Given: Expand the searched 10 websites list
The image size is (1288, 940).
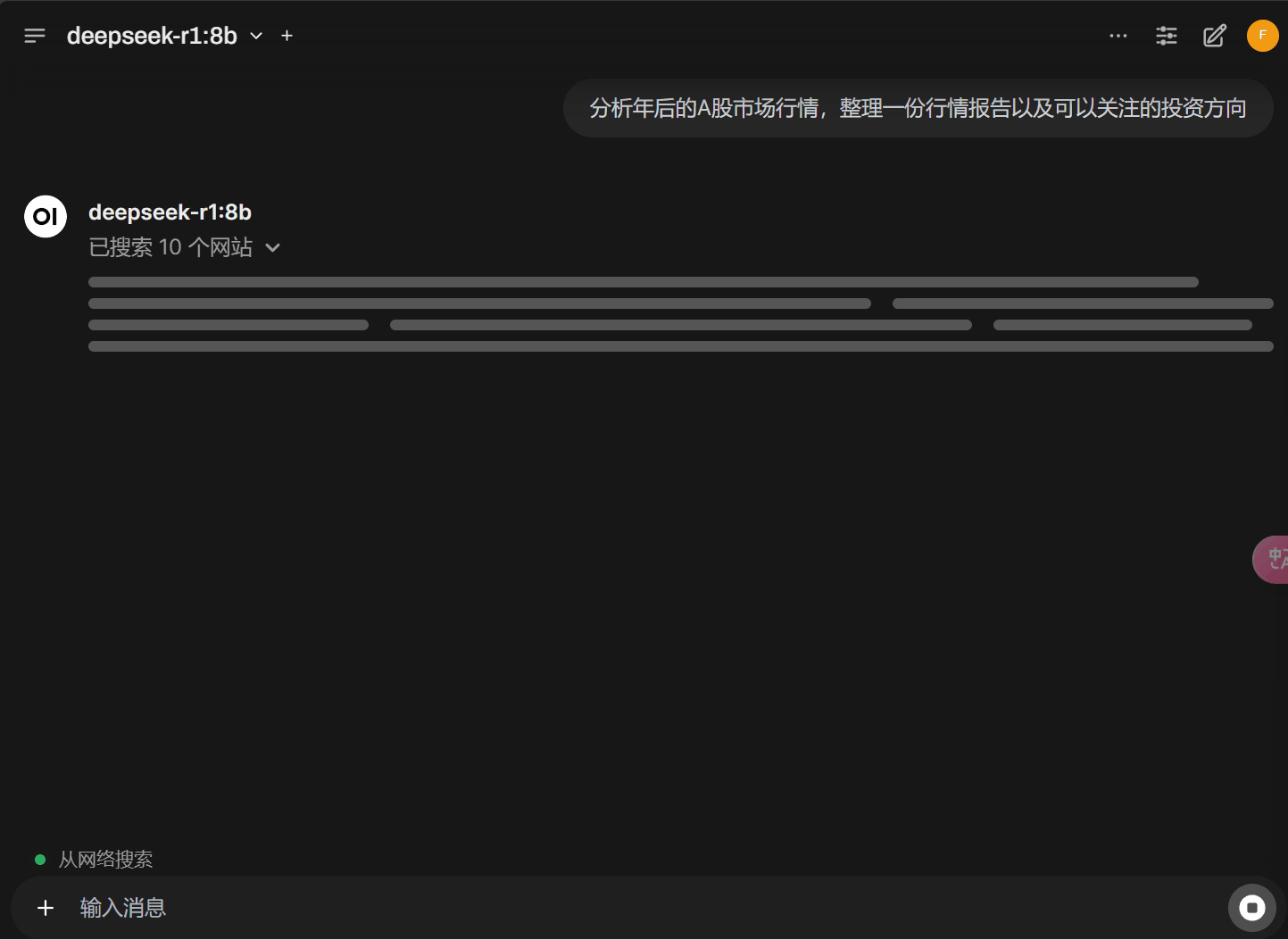Looking at the screenshot, I should pos(185,247).
